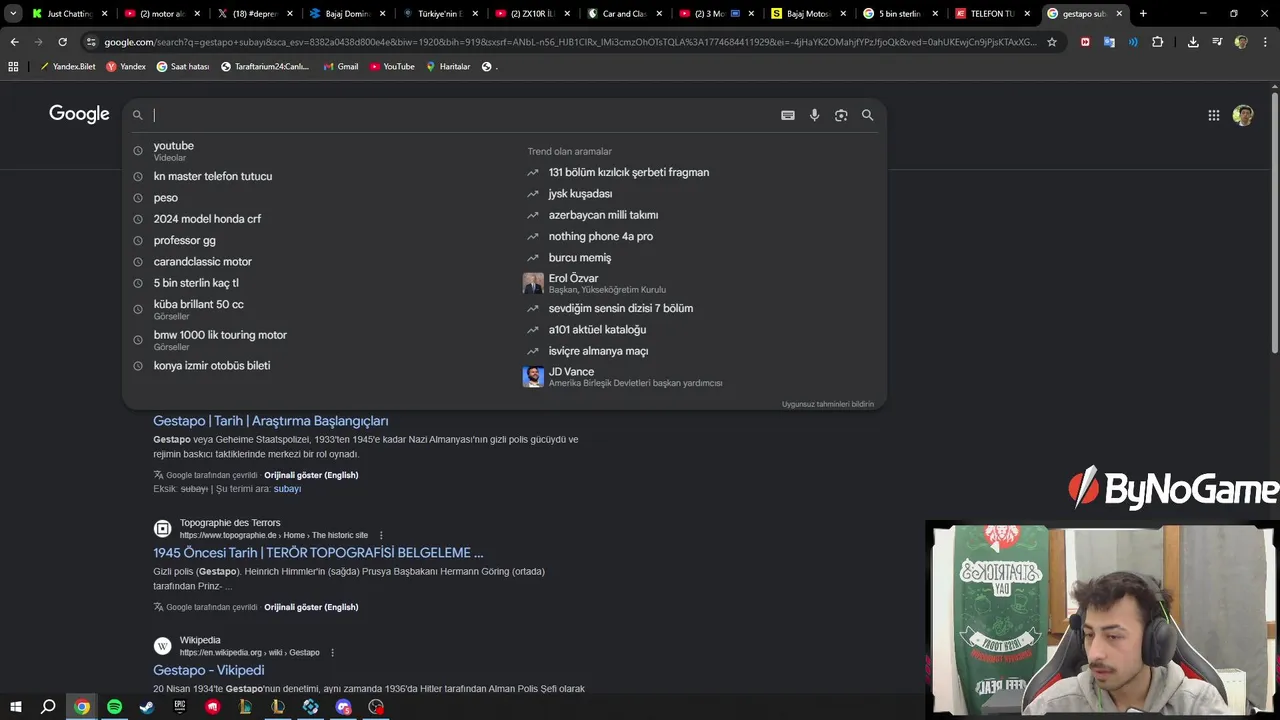Focus the Google search text field
This screenshot has width=1280, height=720.
[460, 115]
